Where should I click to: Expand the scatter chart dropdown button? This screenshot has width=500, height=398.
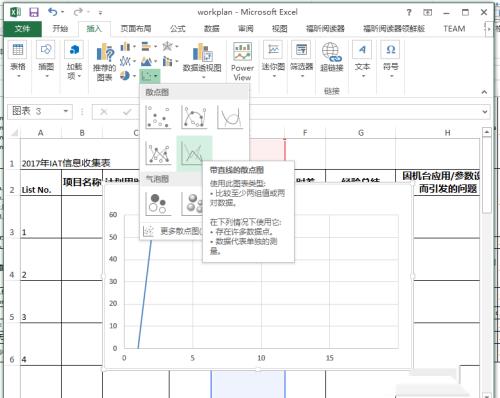150,76
